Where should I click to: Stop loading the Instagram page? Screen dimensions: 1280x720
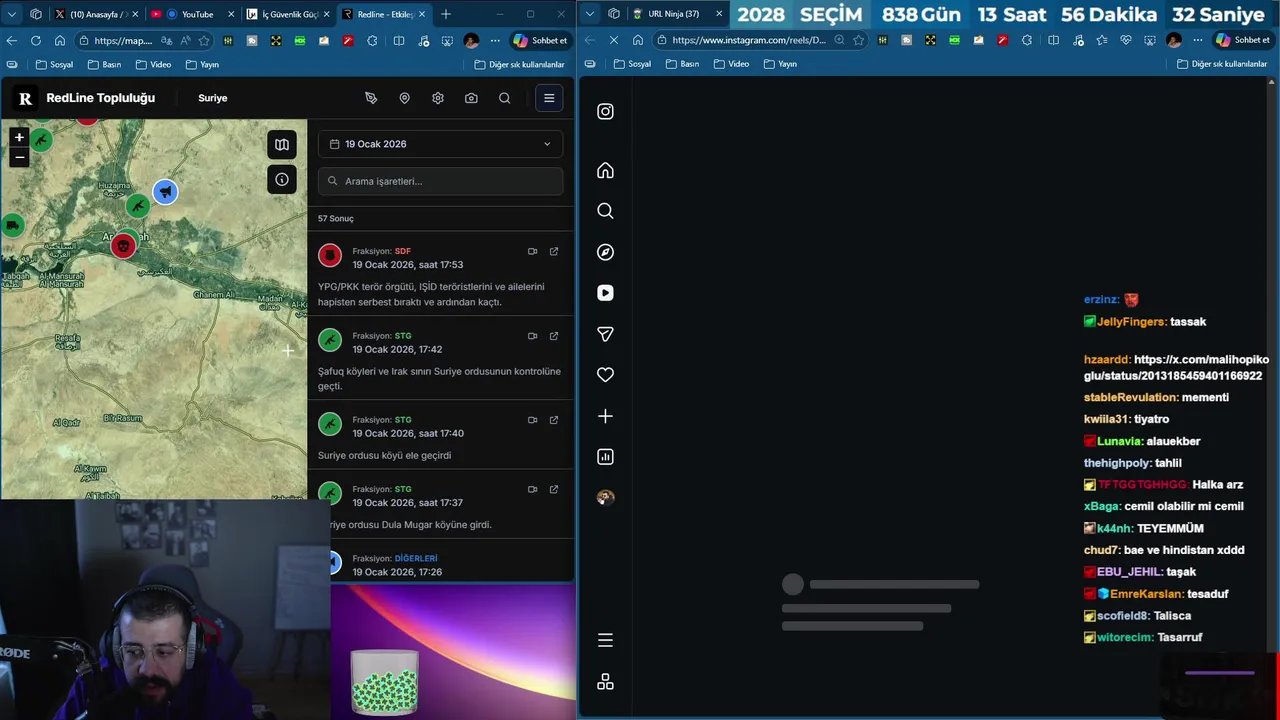click(x=613, y=40)
